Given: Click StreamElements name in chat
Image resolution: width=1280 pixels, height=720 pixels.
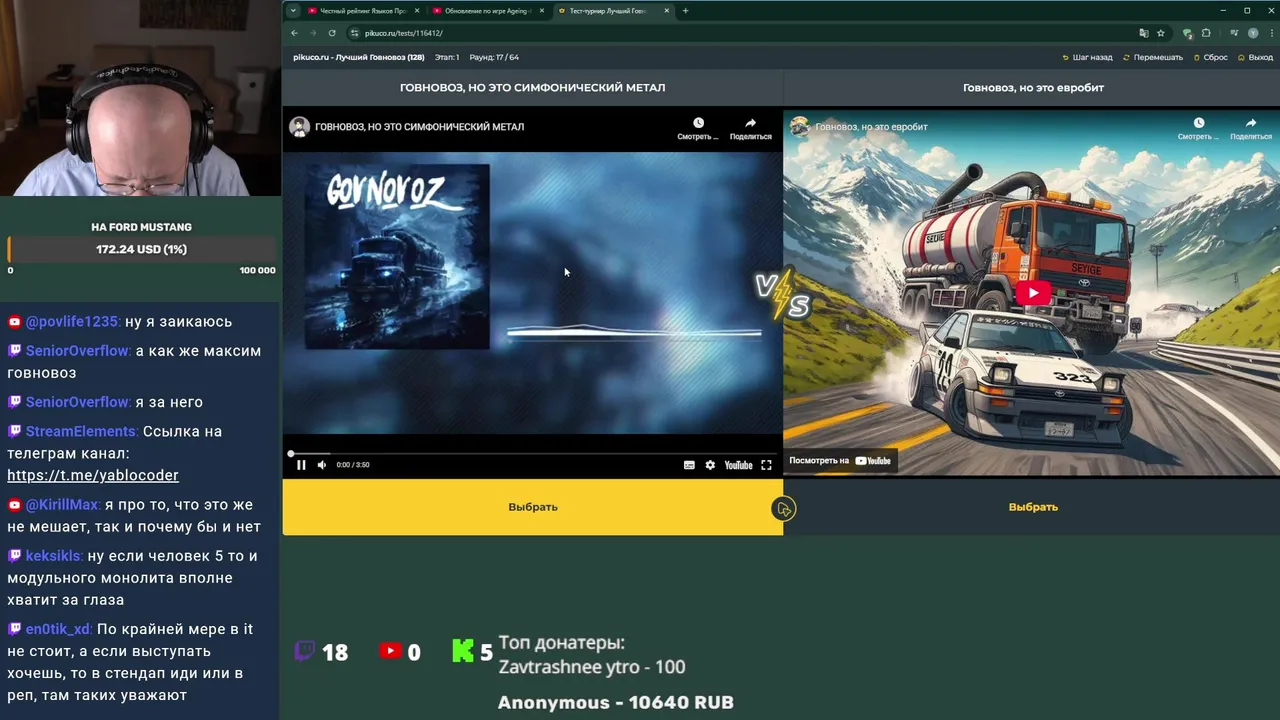Looking at the screenshot, I should [x=81, y=431].
